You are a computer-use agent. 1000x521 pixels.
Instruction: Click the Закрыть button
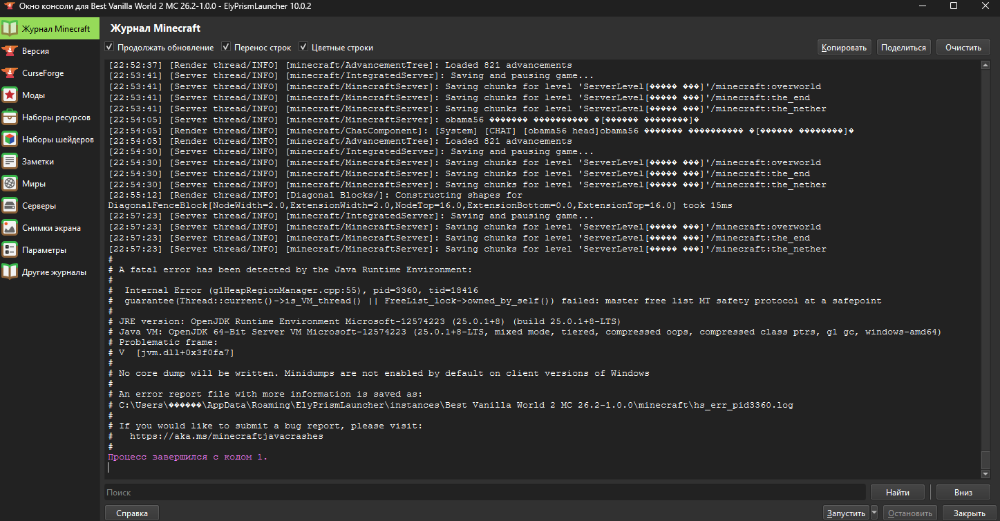(x=969, y=513)
